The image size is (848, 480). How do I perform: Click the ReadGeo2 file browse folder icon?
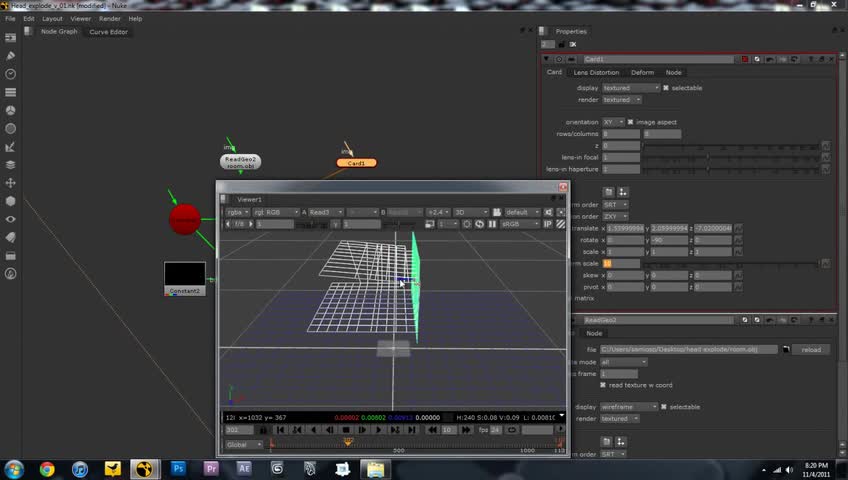[786, 350]
